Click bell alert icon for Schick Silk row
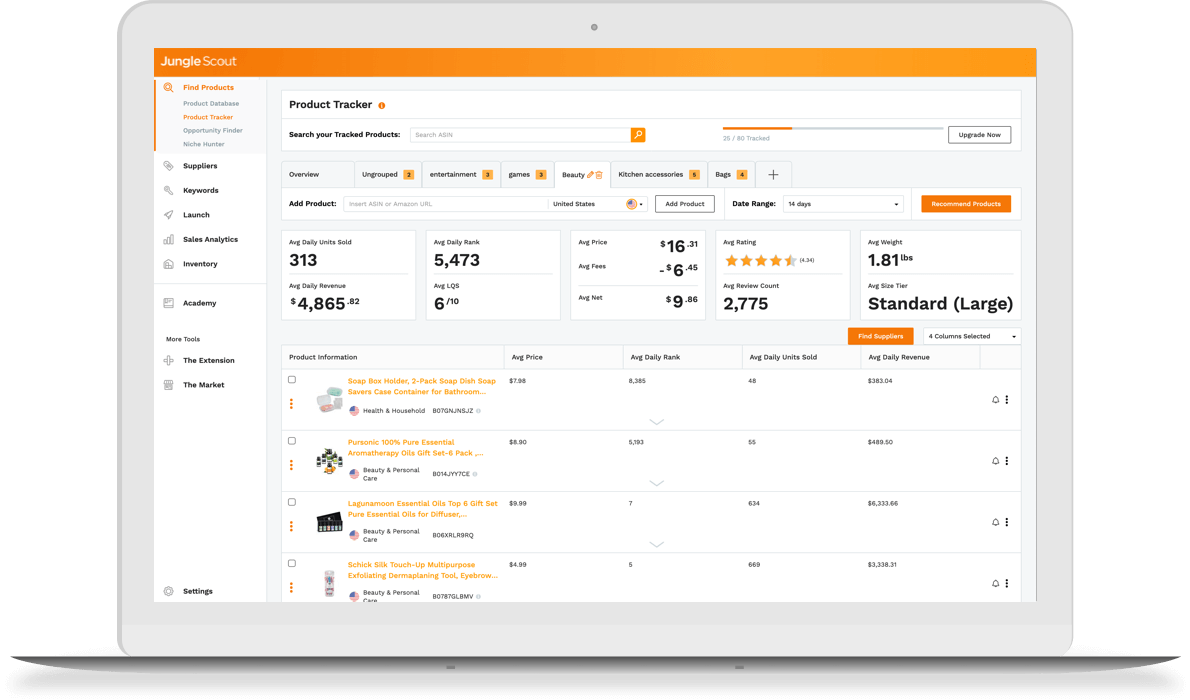The width and height of the screenshot is (1190, 700). (996, 584)
